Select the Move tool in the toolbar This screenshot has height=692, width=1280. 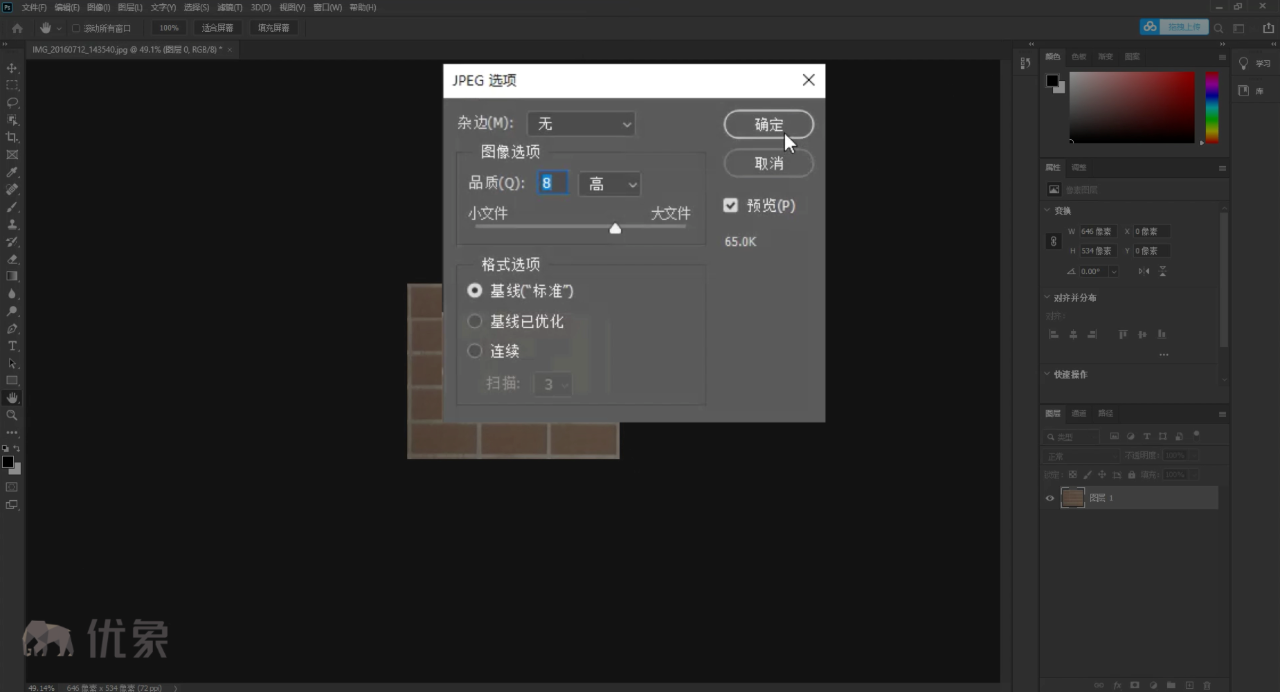(x=12, y=68)
